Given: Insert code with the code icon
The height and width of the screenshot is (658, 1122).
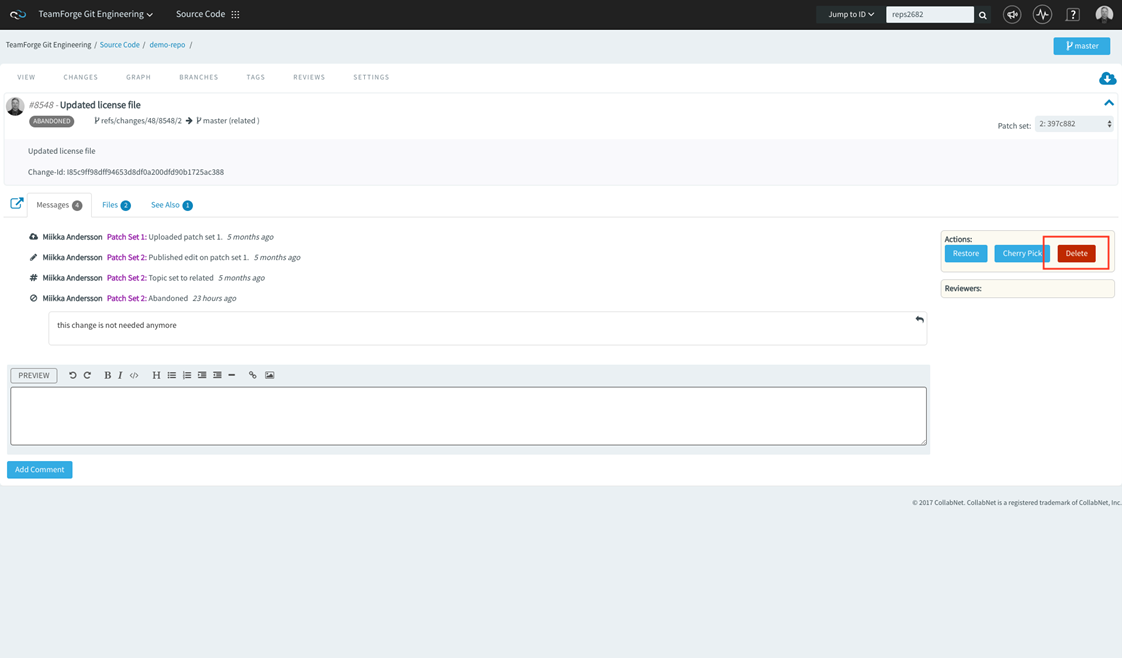Looking at the screenshot, I should 134,375.
